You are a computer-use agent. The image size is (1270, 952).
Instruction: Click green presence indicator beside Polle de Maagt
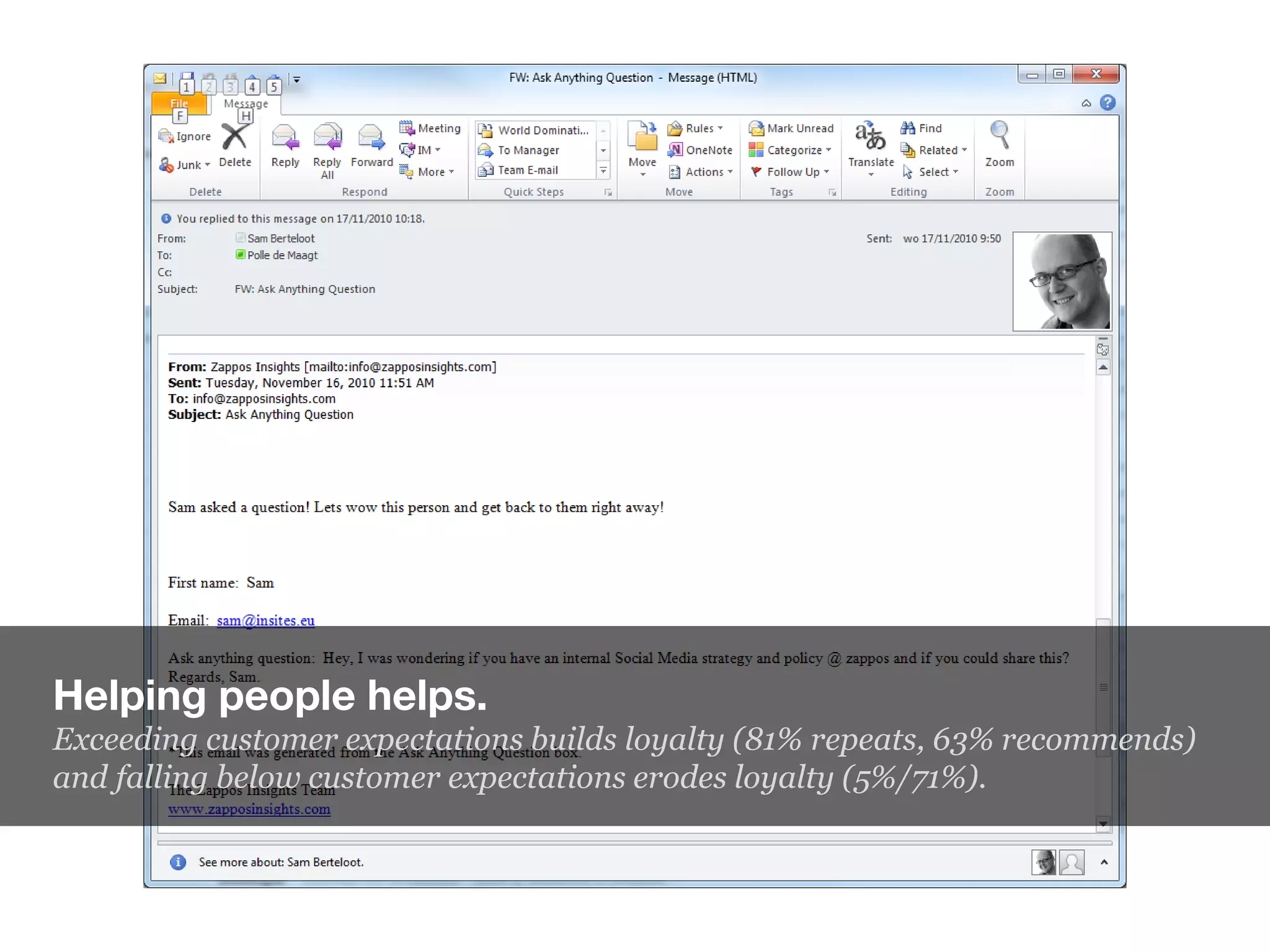(x=241, y=255)
